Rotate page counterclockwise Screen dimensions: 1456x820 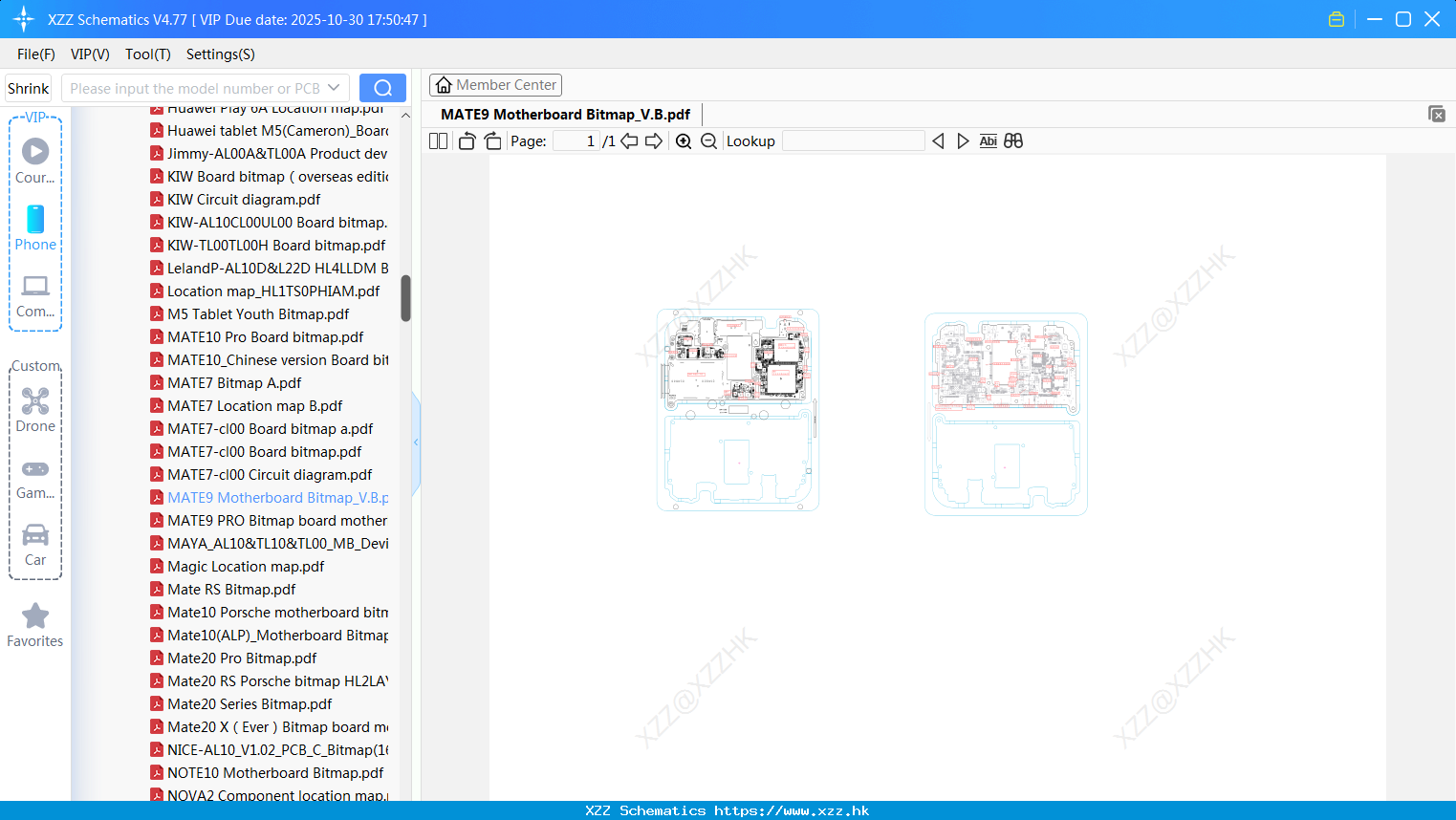[x=467, y=141]
